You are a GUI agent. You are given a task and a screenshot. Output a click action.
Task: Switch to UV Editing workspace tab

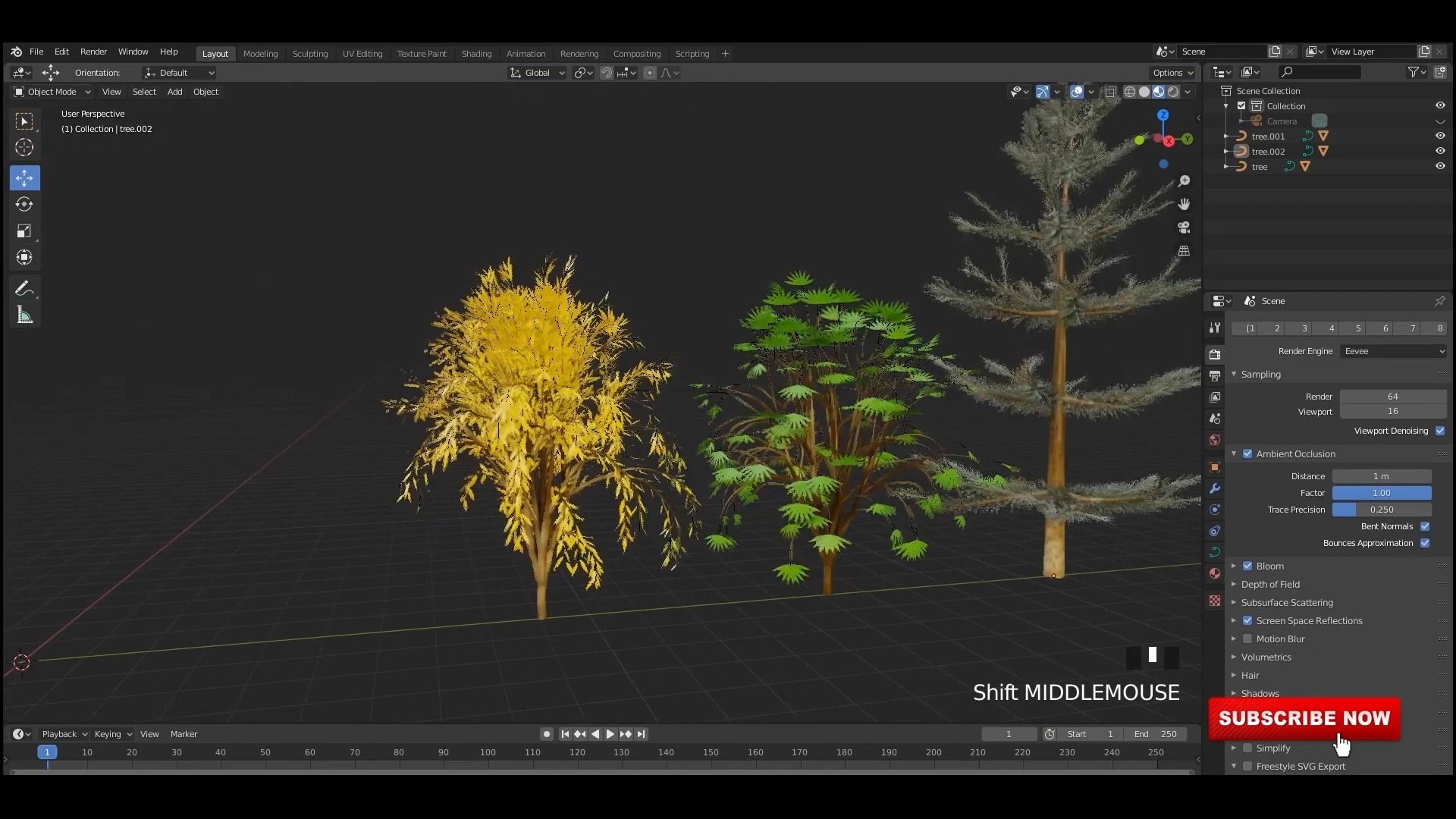[x=362, y=54]
